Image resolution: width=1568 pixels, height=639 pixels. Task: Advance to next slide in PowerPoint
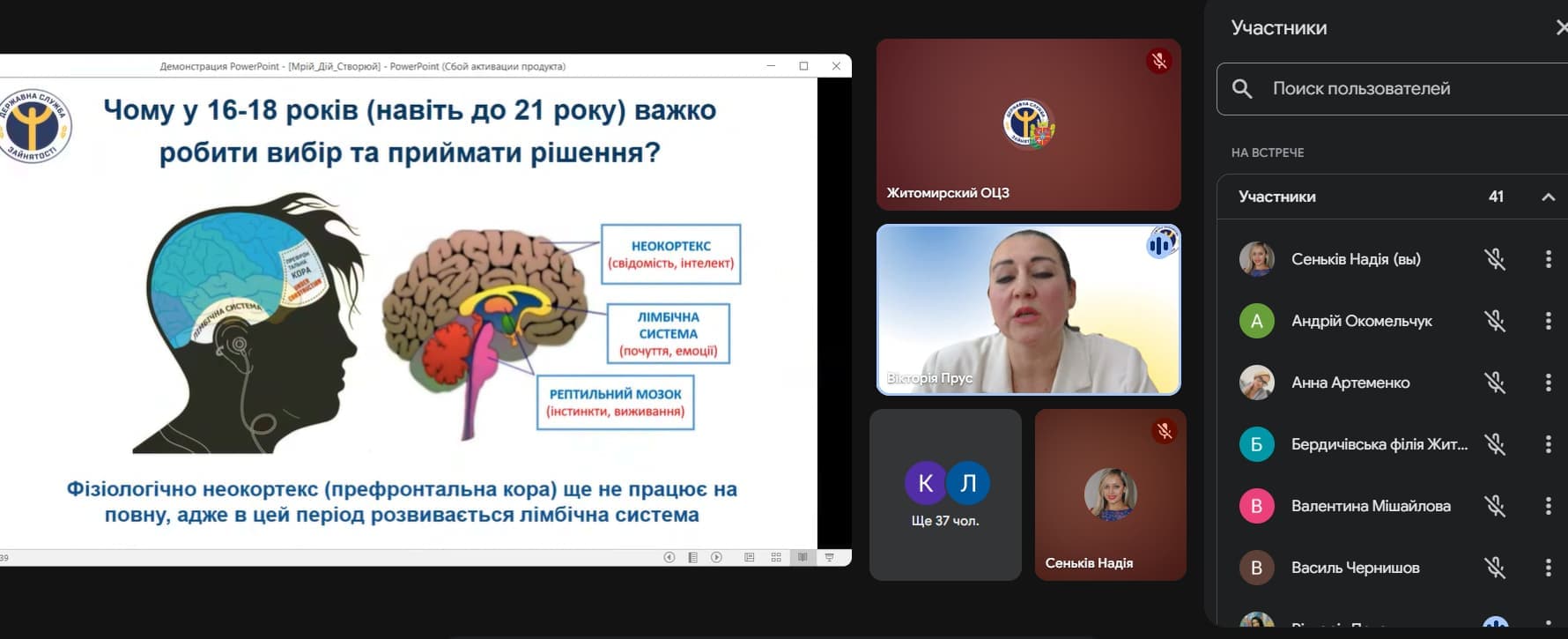(x=717, y=557)
